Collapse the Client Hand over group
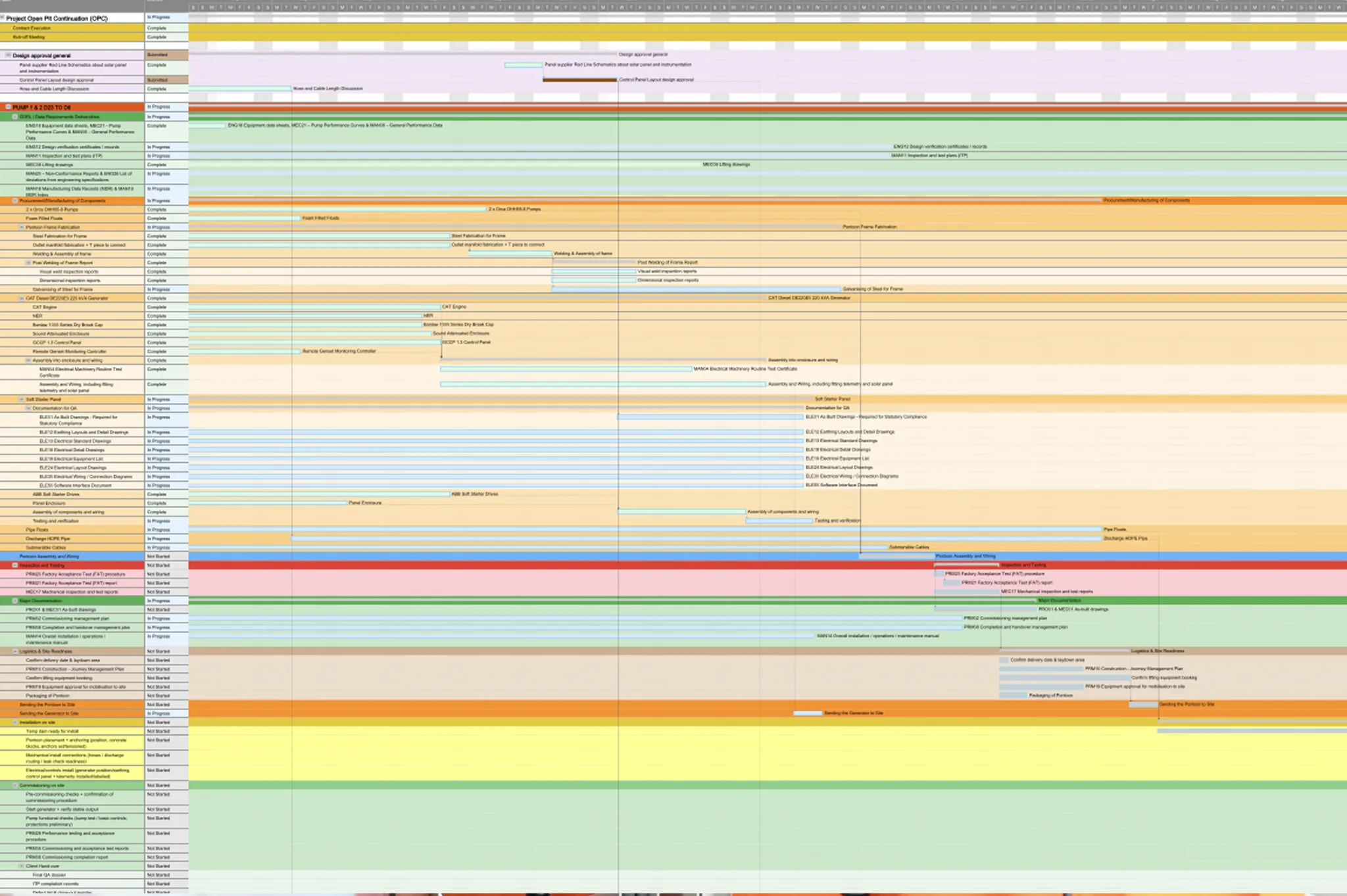The image size is (1347, 896). pos(22,866)
